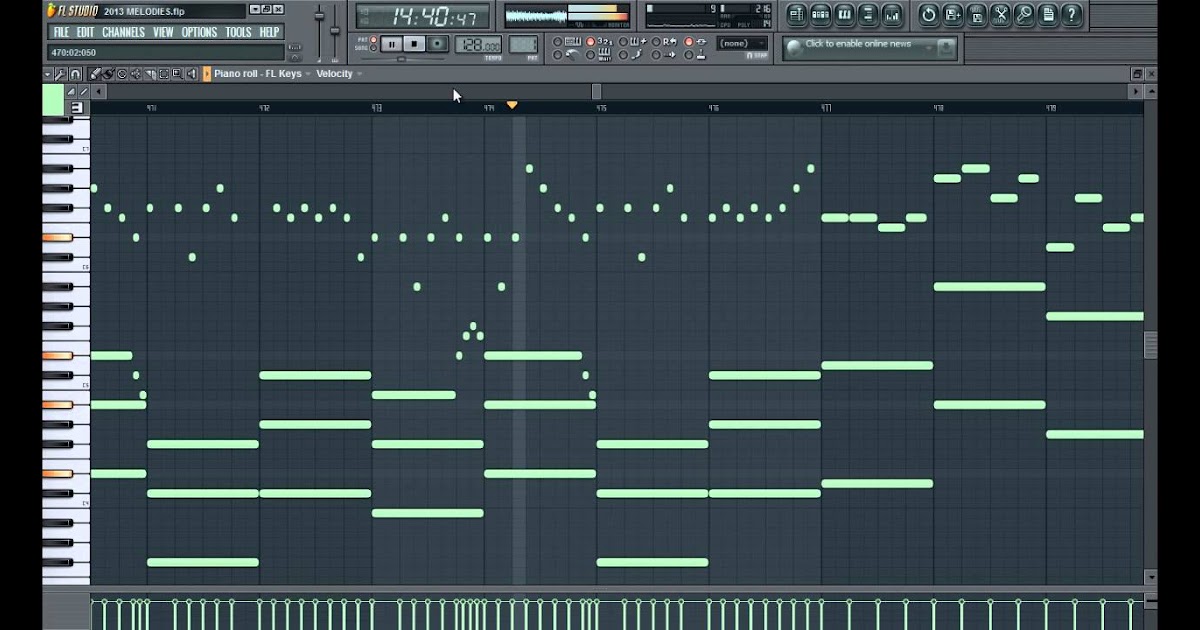Viewport: 1200px width, 630px height.
Task: Click the record button
Action: pos(437,44)
